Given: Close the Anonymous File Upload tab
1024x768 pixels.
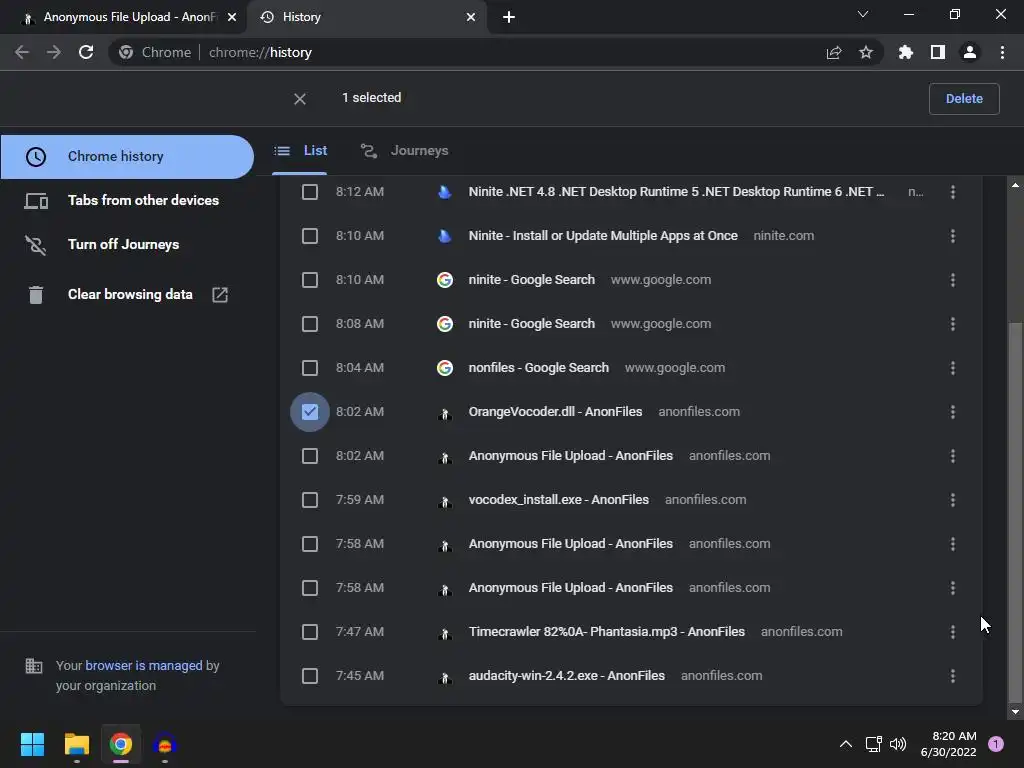Looking at the screenshot, I should [232, 17].
